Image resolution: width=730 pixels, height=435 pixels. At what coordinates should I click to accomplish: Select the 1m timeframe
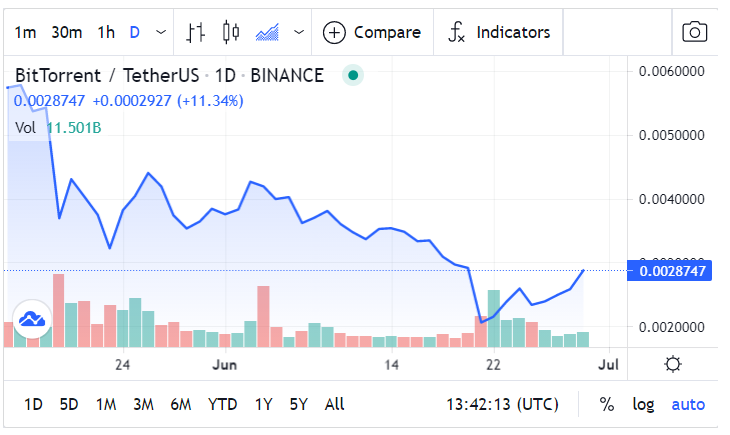pos(25,33)
